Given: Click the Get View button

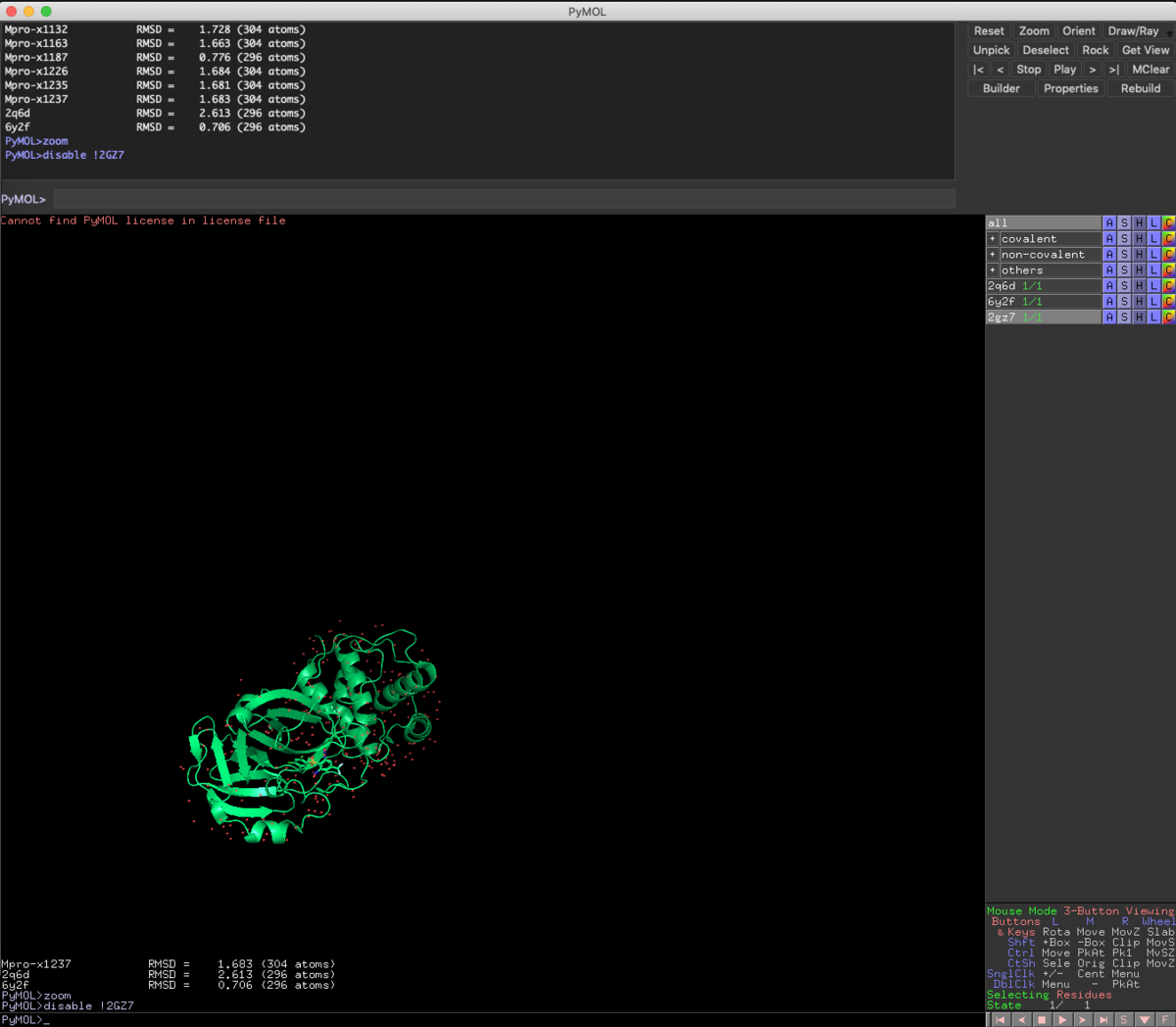Looking at the screenshot, I should point(1146,50).
